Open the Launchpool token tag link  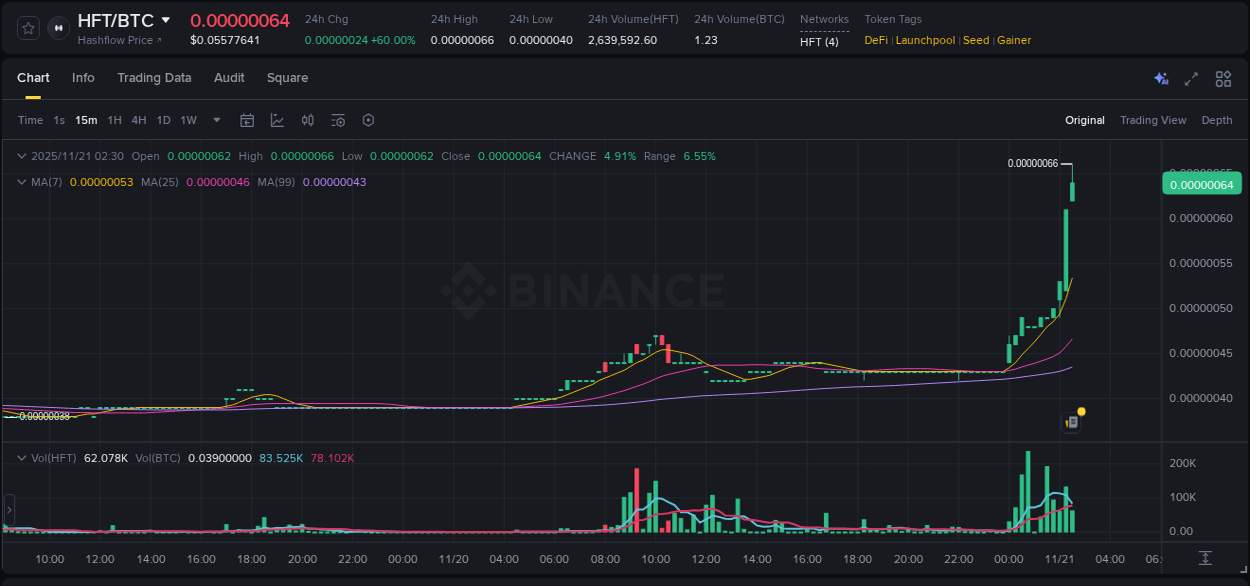pyautogui.click(x=924, y=40)
